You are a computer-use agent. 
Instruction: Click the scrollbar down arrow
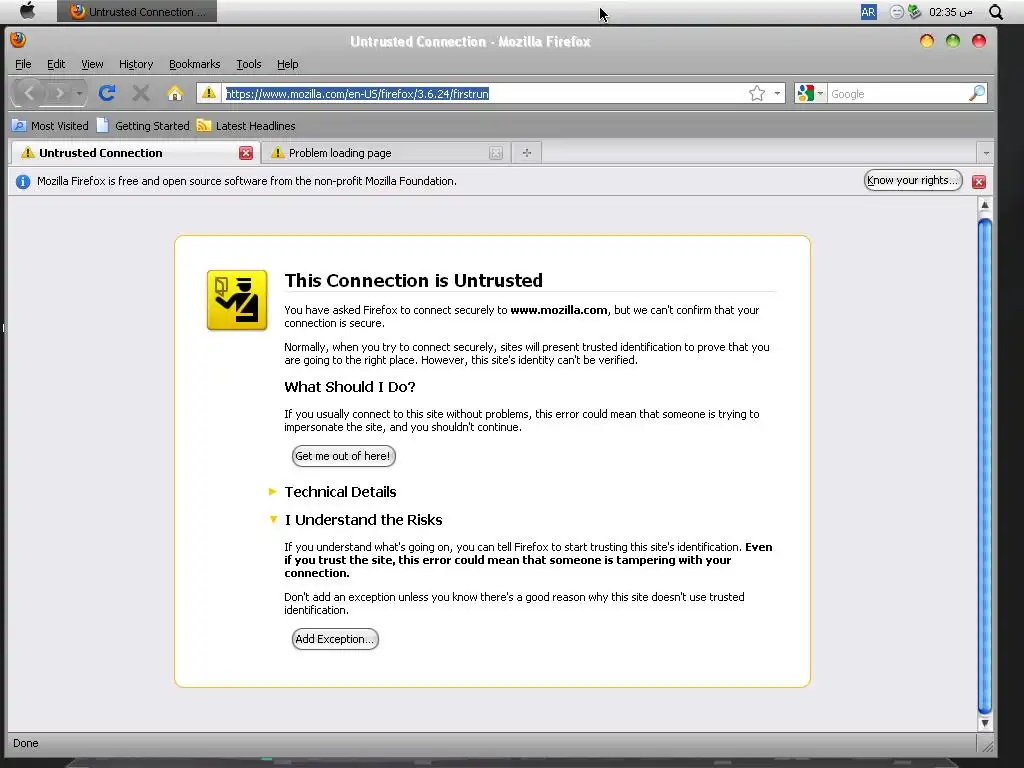(985, 724)
